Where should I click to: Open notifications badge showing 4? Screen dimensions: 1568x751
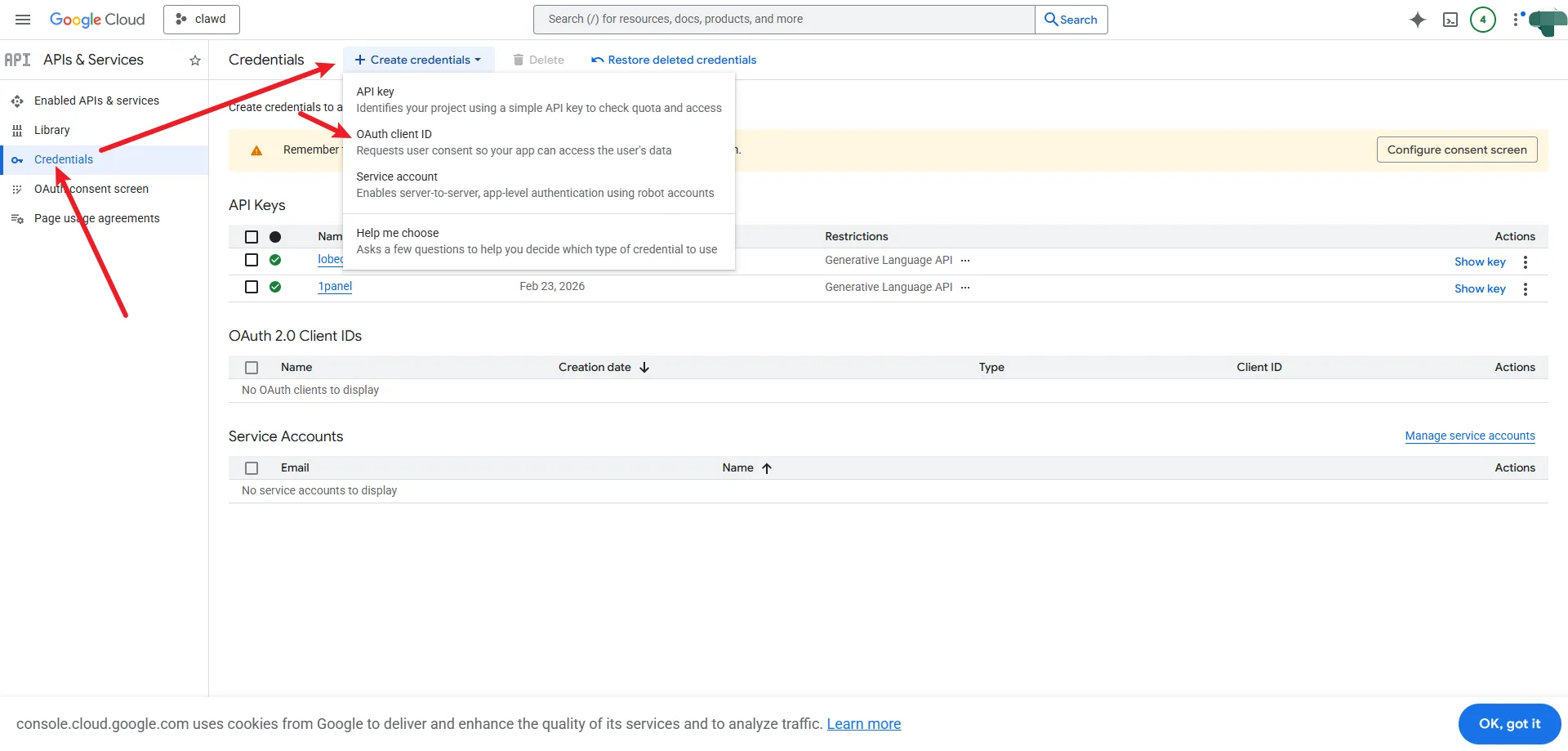click(x=1482, y=20)
